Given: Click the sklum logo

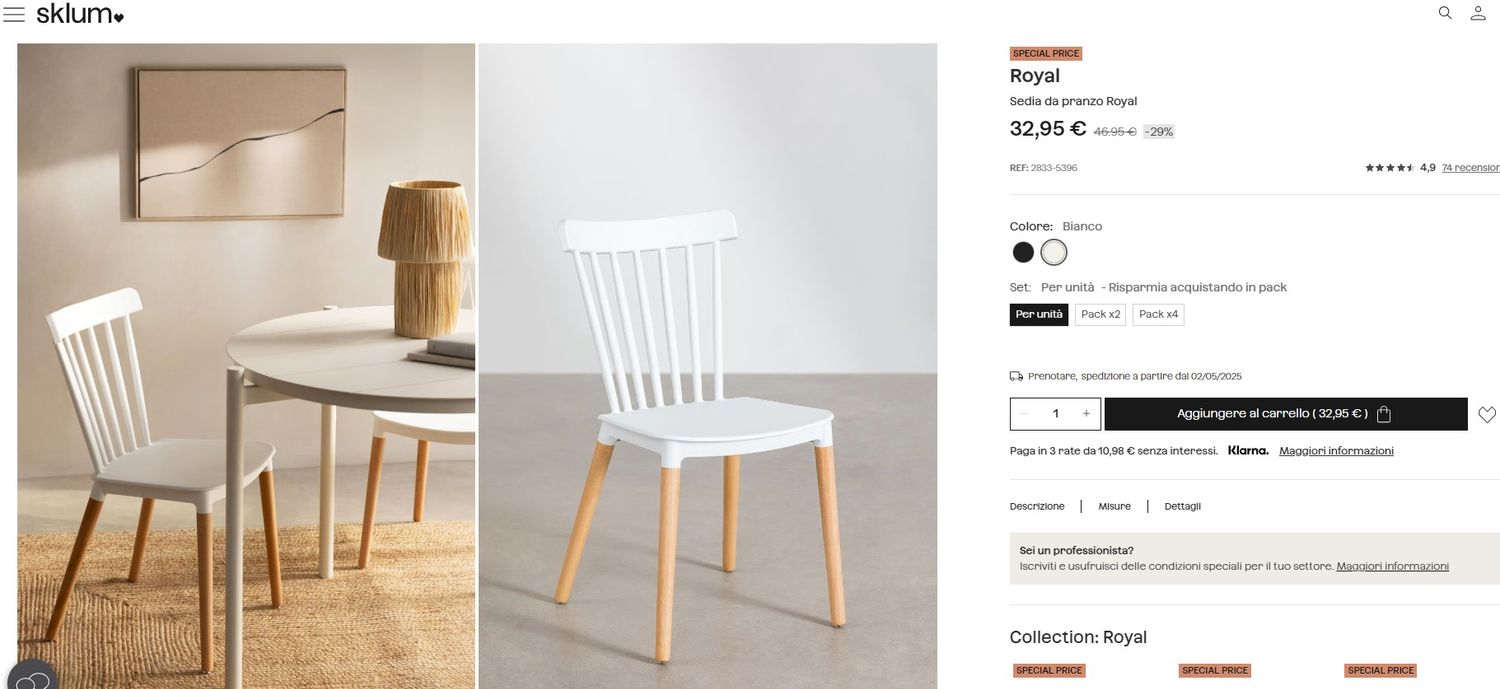Looking at the screenshot, I should (80, 14).
